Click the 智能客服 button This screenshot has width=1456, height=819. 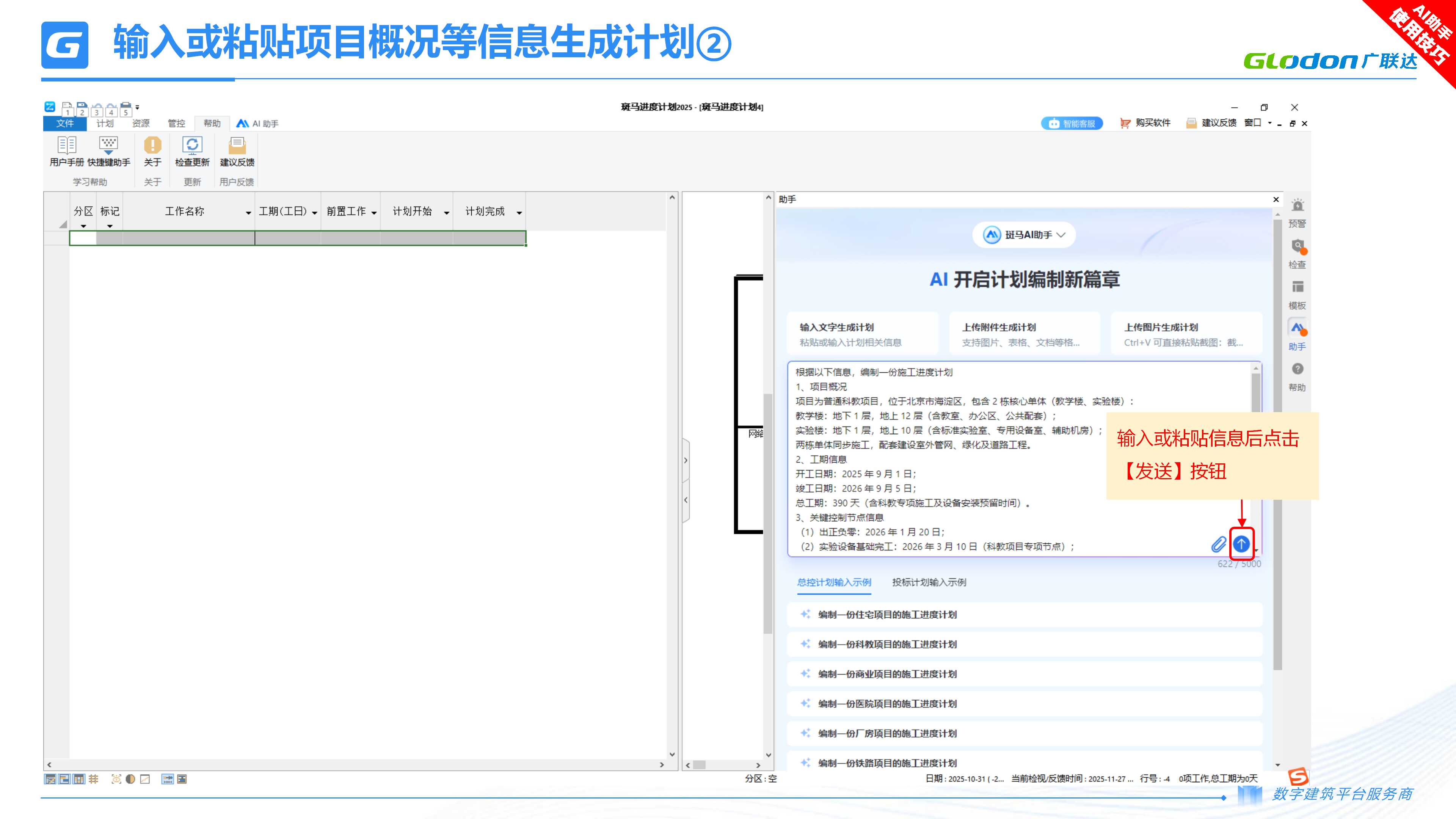click(x=1072, y=123)
